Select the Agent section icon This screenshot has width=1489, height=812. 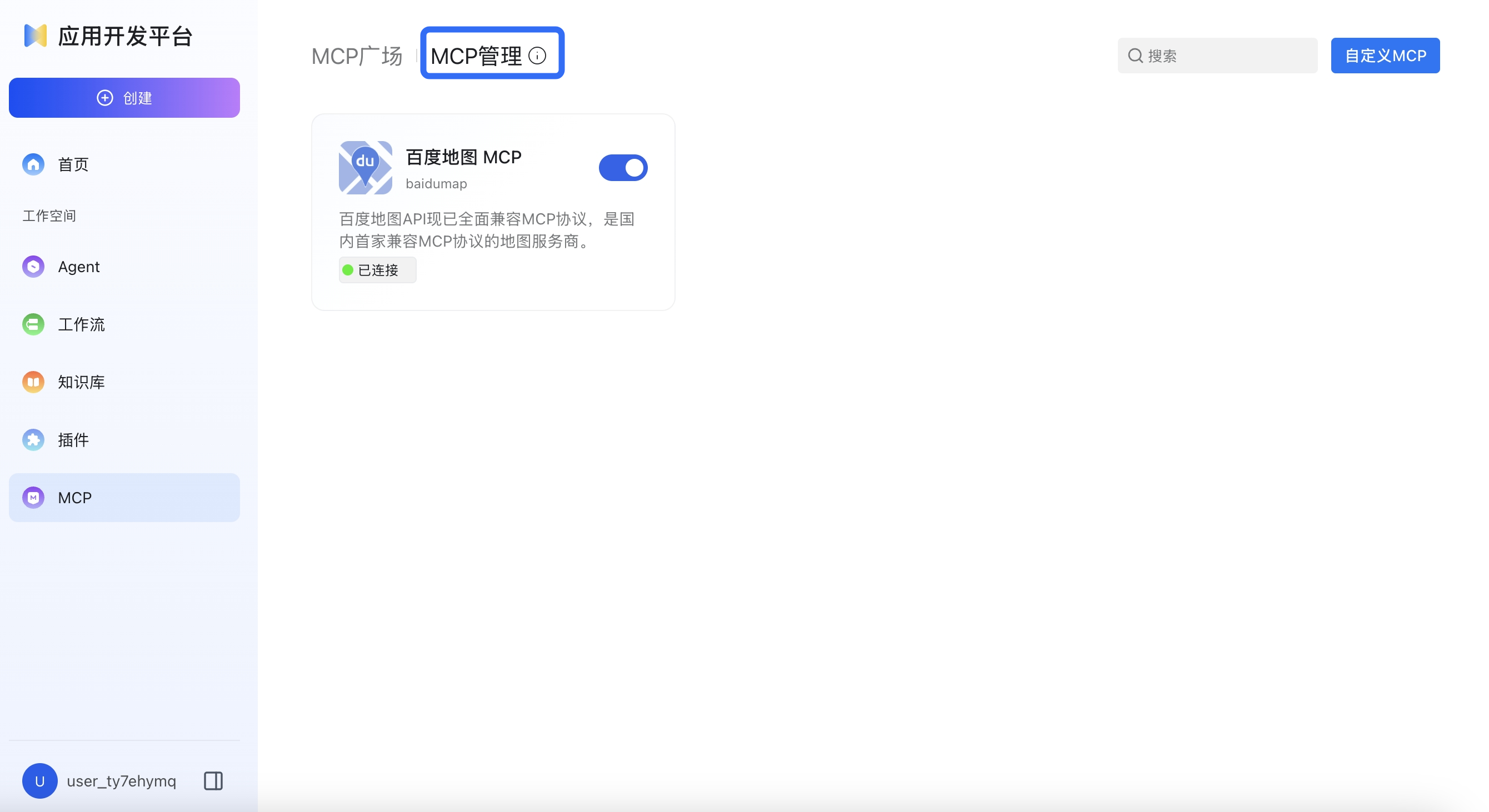[x=33, y=267]
